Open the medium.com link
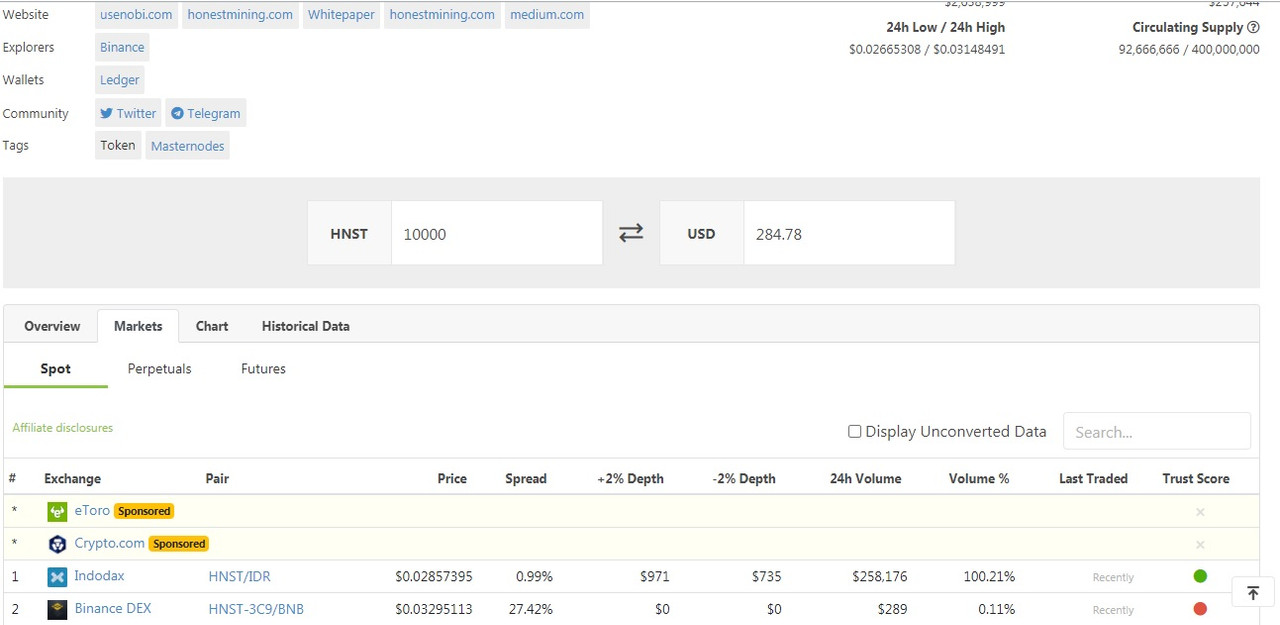This screenshot has width=1280, height=625. tap(547, 15)
